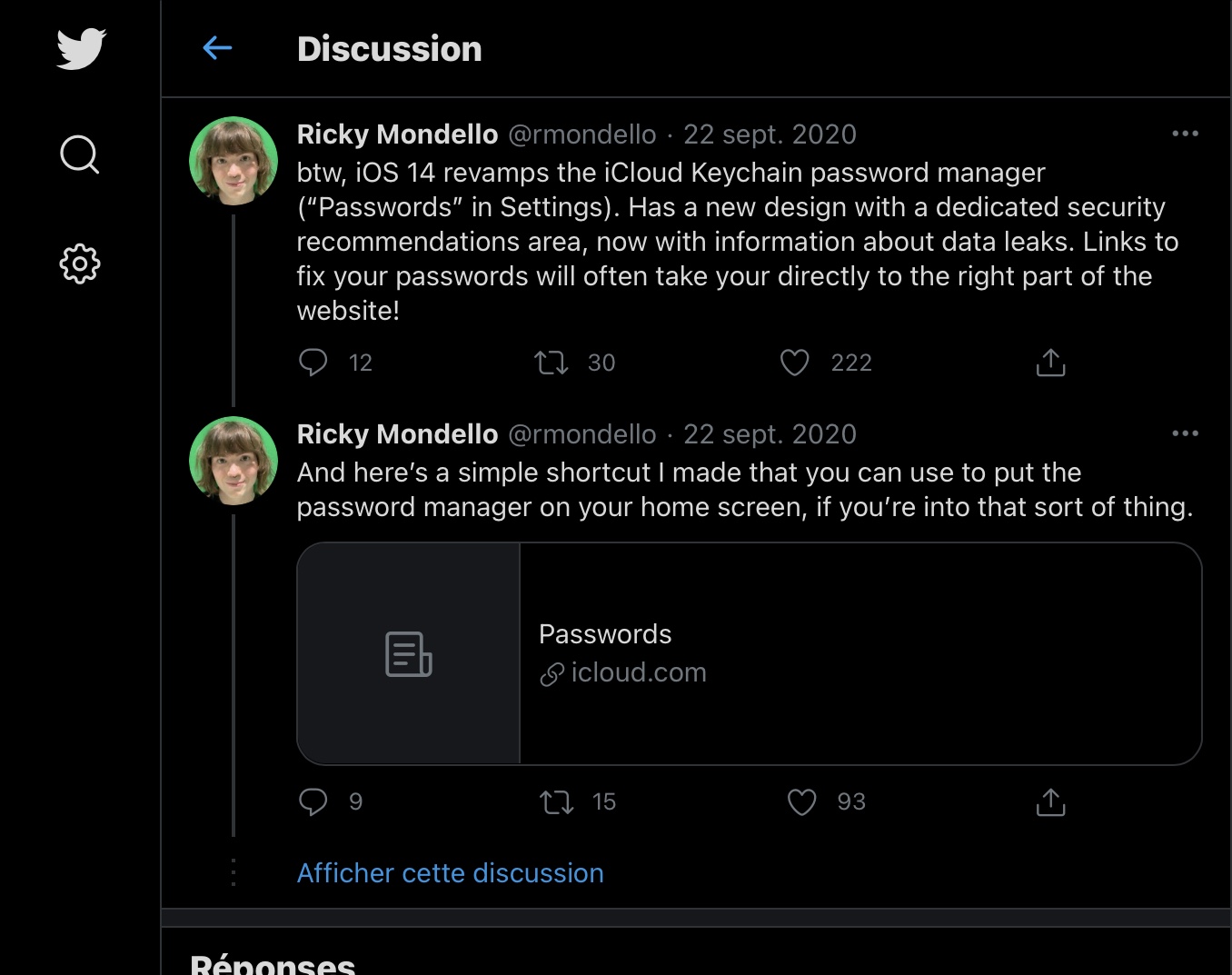Open the second tweet's 22 sept. 2020 timestamp
Screen dimensions: 1232x975
(770, 434)
